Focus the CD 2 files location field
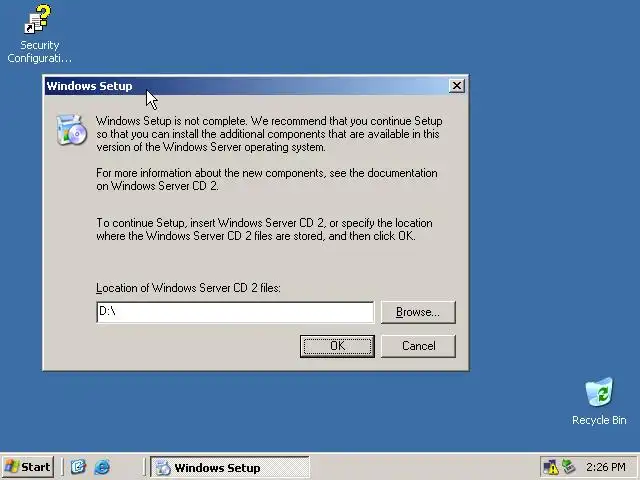This screenshot has height=480, width=640. (x=235, y=312)
